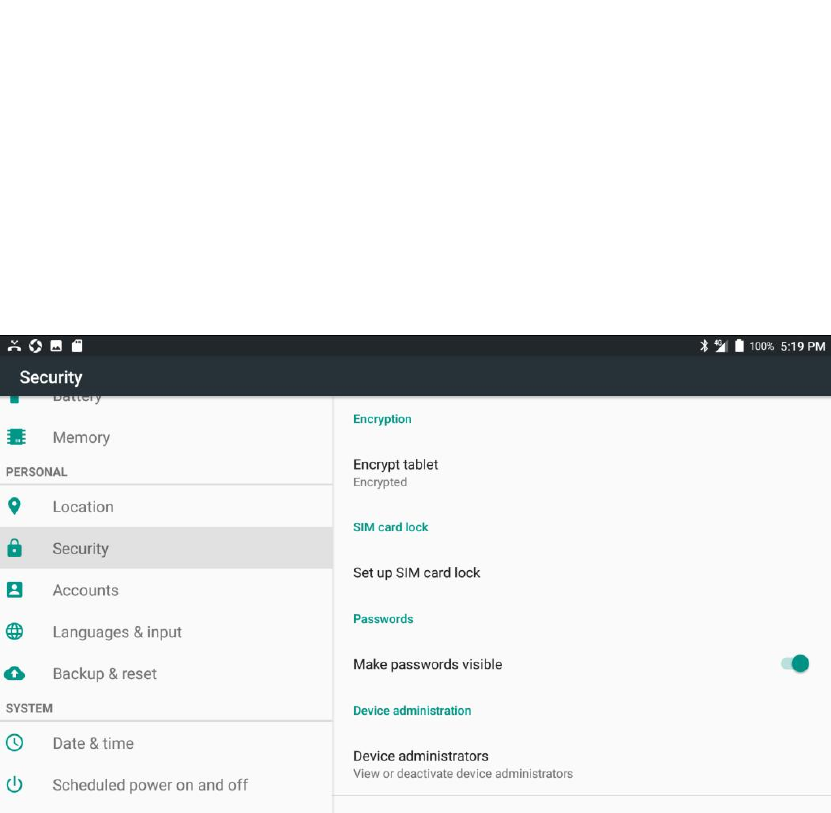Image resolution: width=831 pixels, height=813 pixels.
Task: Tap the image notification status icon
Action: point(56,346)
